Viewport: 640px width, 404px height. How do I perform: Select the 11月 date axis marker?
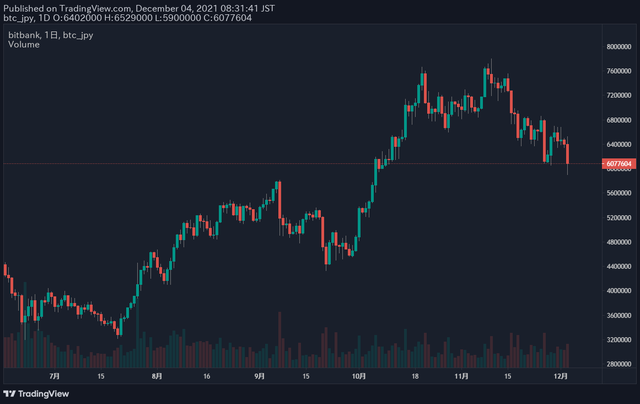[461, 376]
